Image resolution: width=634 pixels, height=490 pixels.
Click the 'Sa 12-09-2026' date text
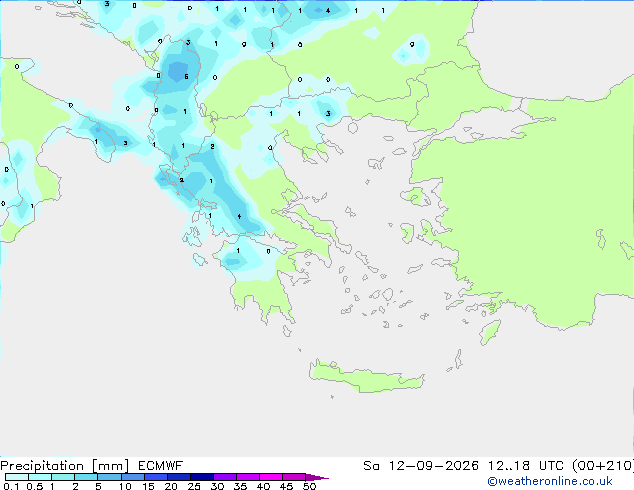pos(421,466)
